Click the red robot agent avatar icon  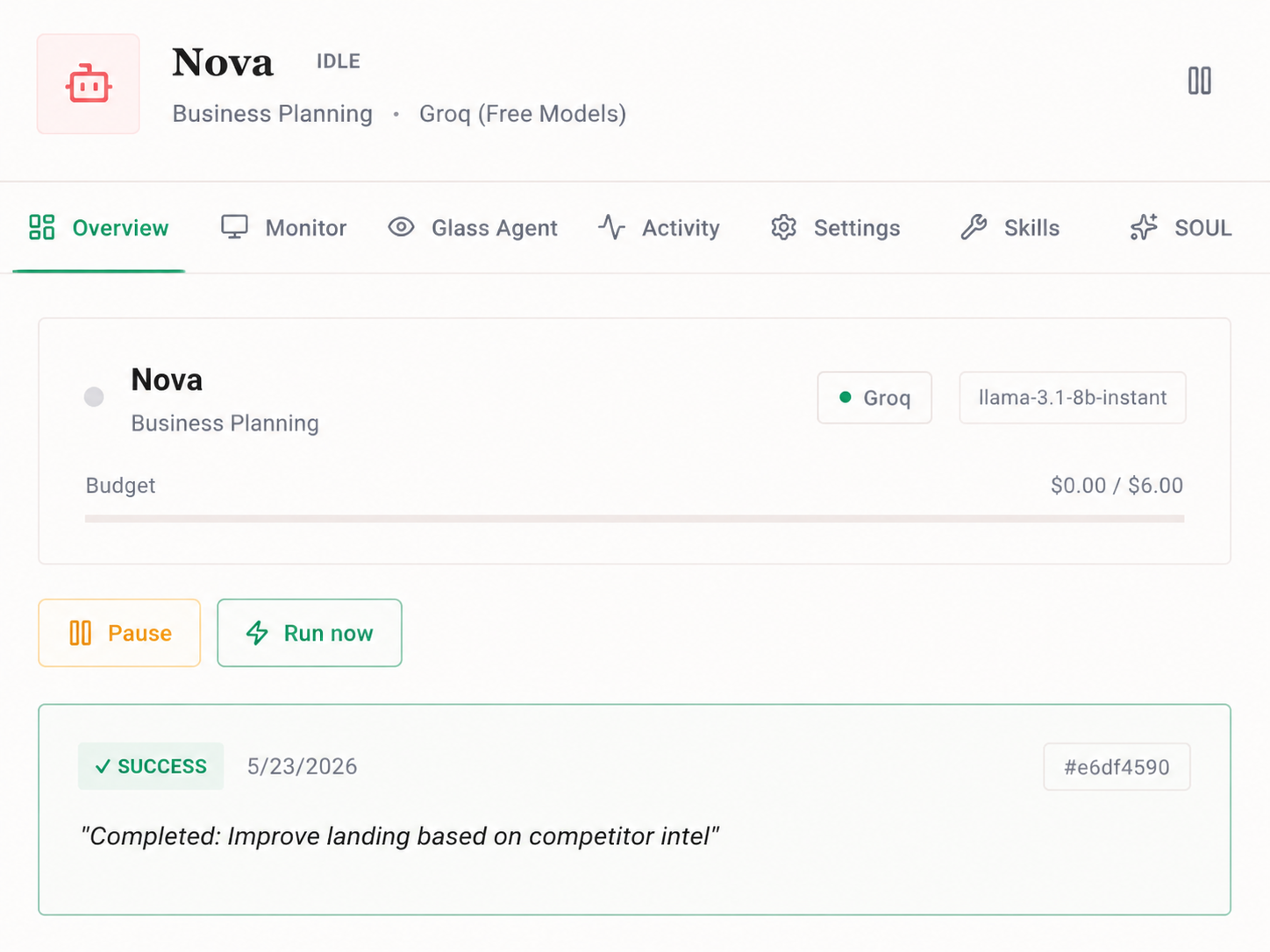(x=88, y=84)
